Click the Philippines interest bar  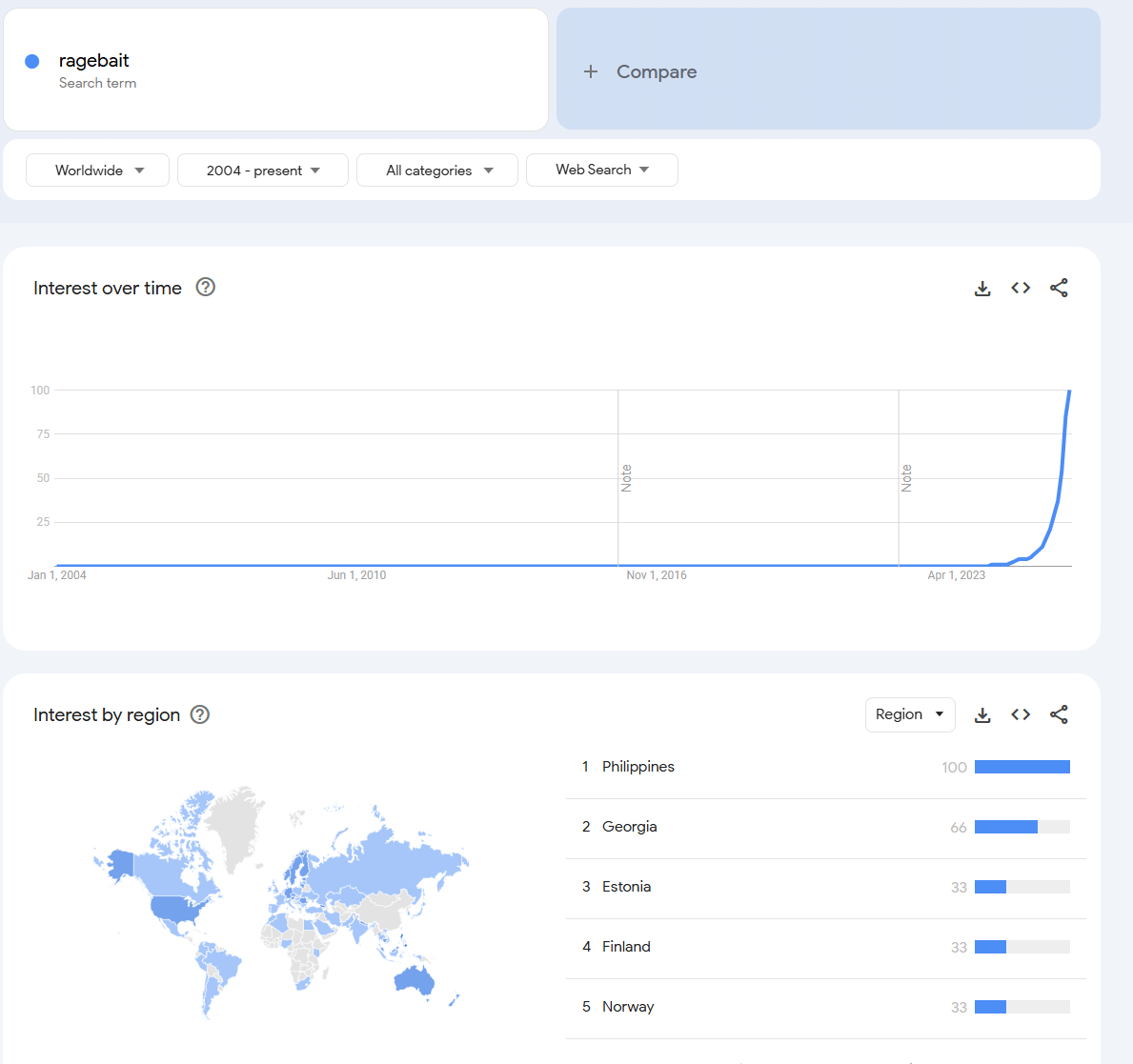point(1022,767)
